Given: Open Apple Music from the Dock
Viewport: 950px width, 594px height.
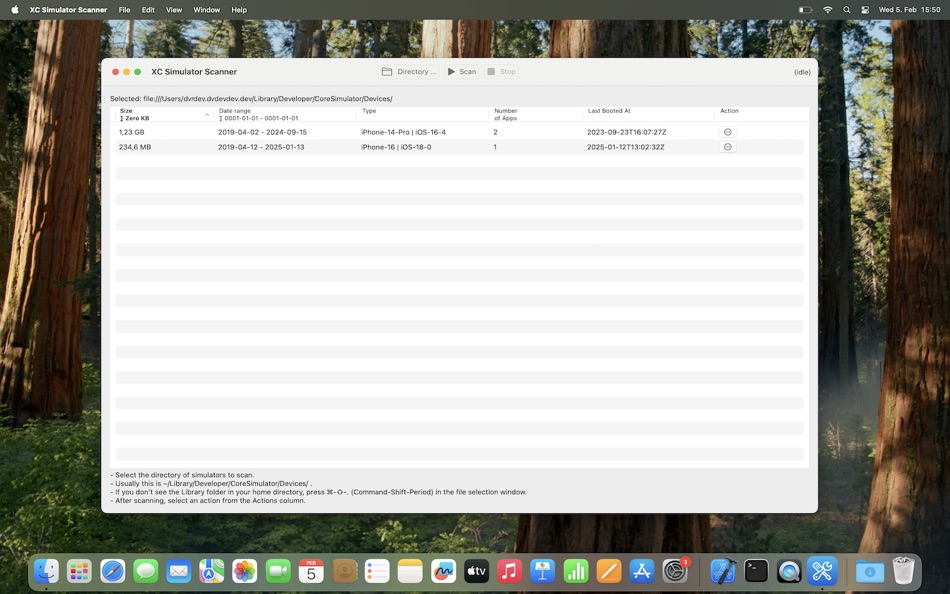Looking at the screenshot, I should click(x=508, y=571).
